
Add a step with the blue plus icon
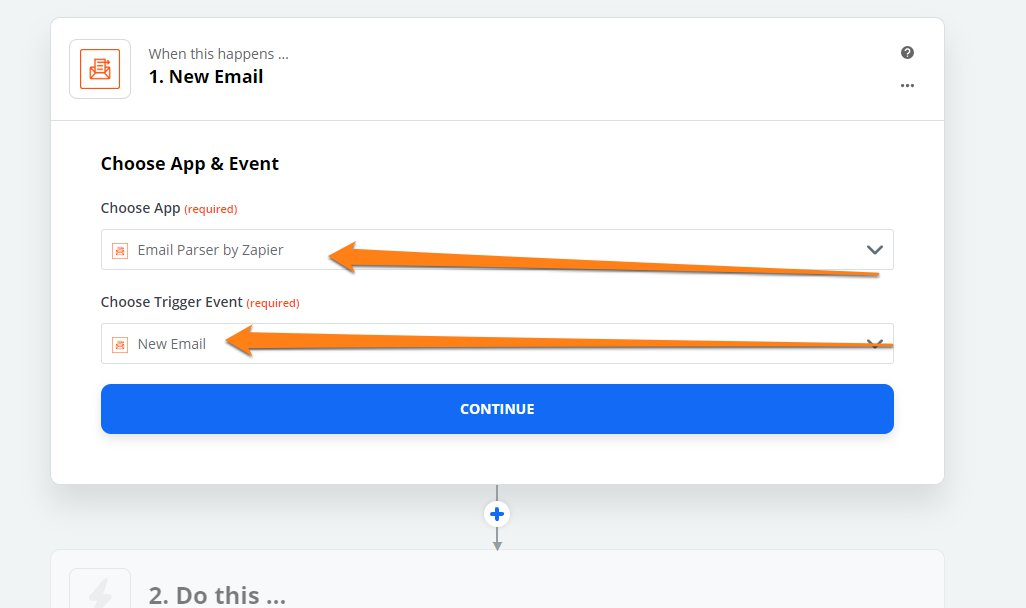[497, 514]
